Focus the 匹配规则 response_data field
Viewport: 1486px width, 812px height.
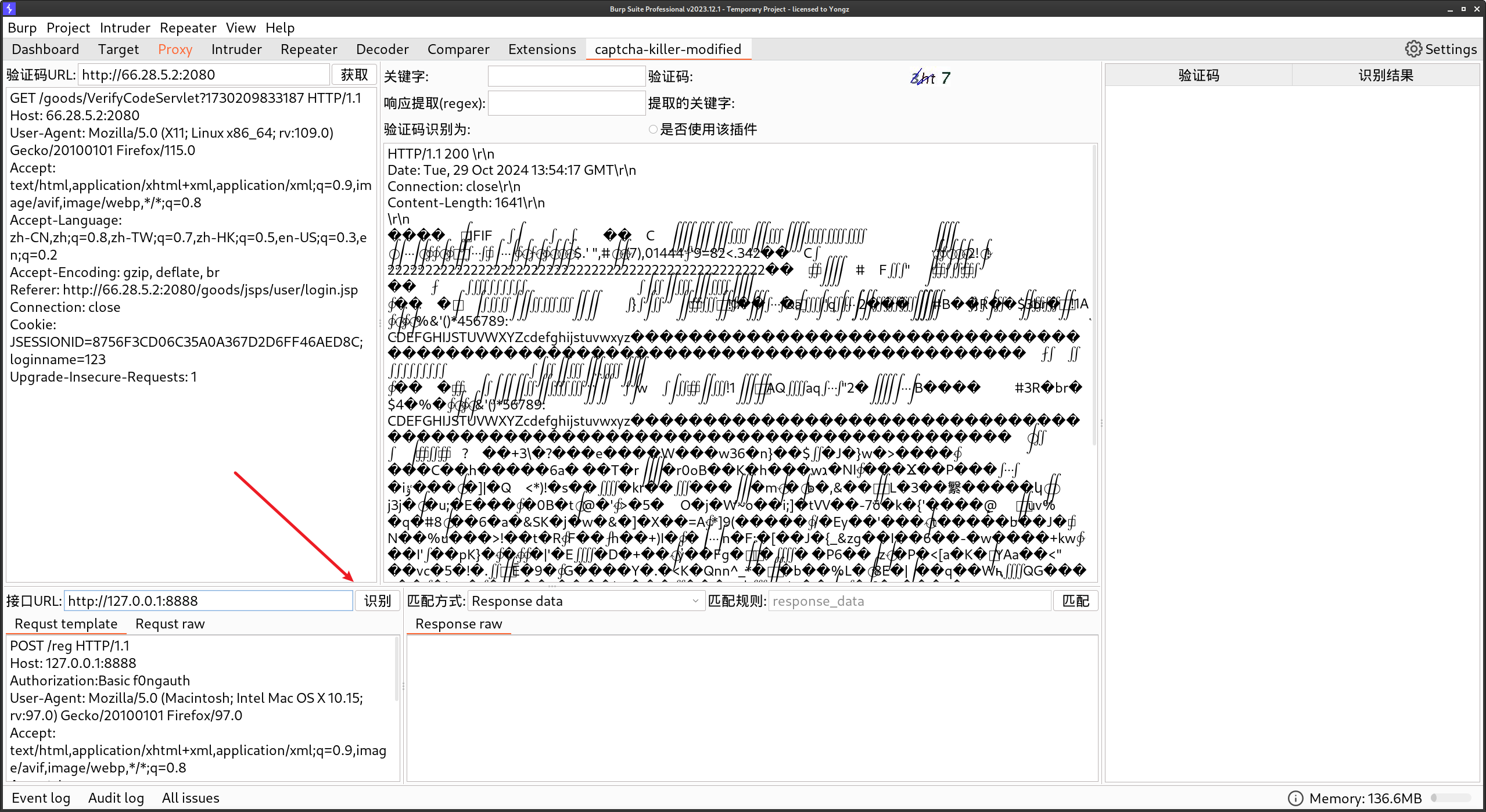tap(910, 601)
